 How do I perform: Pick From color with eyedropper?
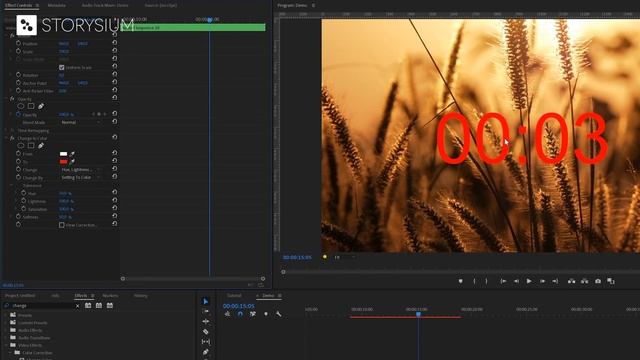72,154
